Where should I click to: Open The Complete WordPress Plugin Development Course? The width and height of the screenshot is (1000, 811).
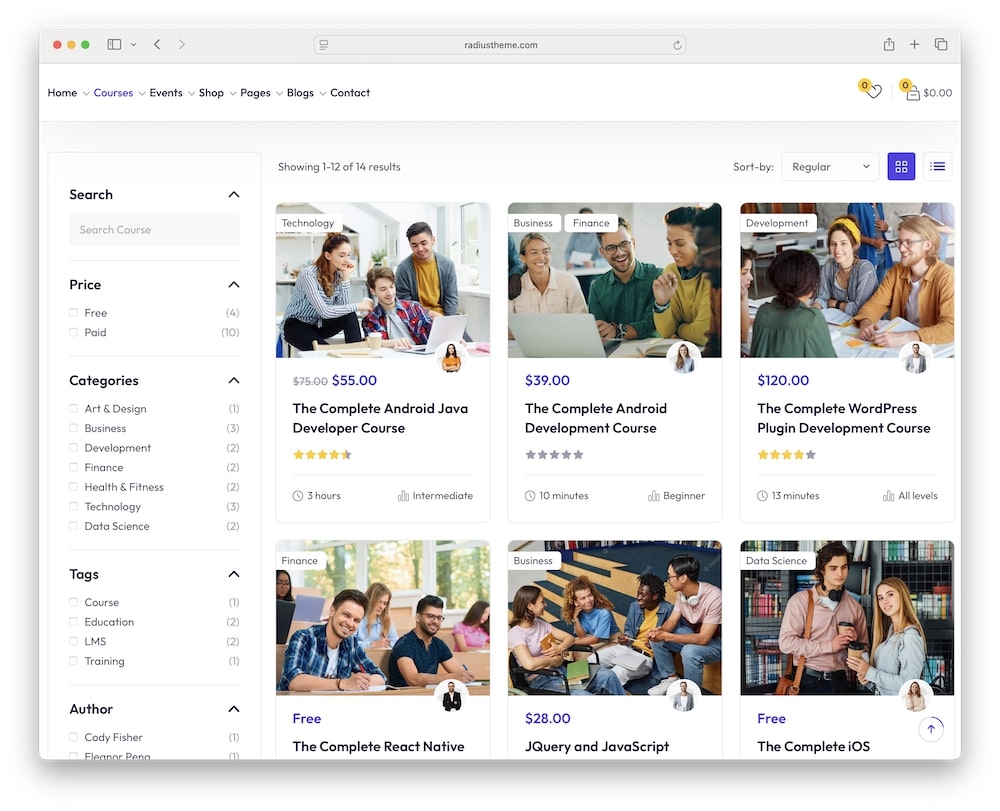point(843,418)
